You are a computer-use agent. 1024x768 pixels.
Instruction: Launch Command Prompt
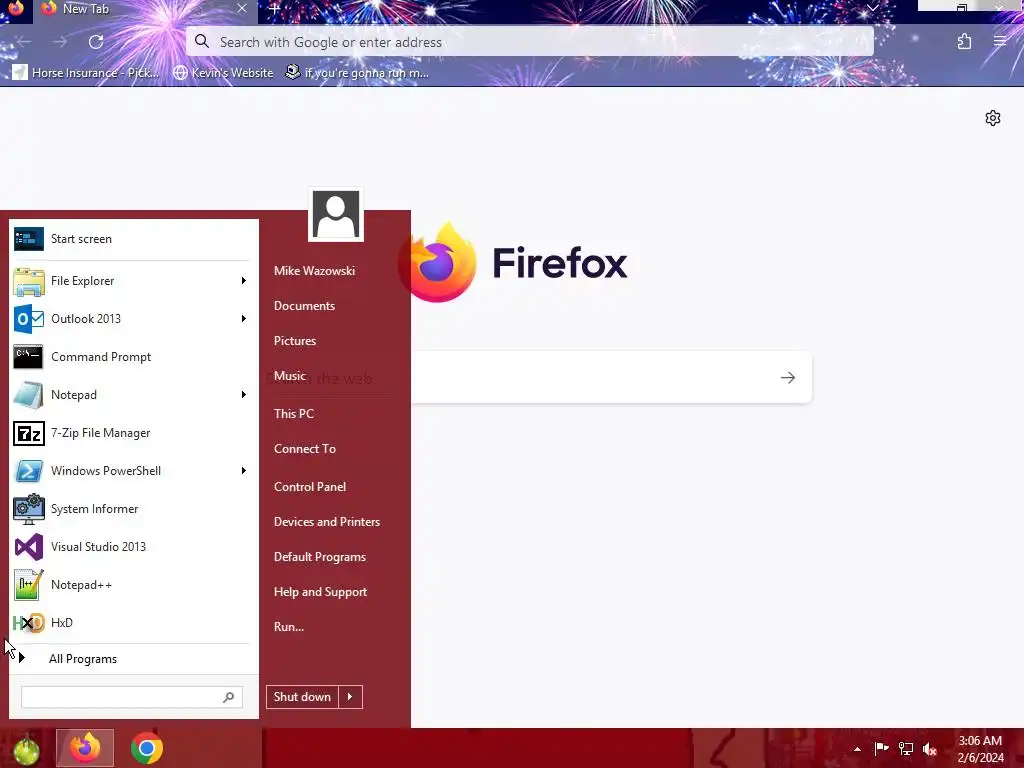click(x=133, y=357)
